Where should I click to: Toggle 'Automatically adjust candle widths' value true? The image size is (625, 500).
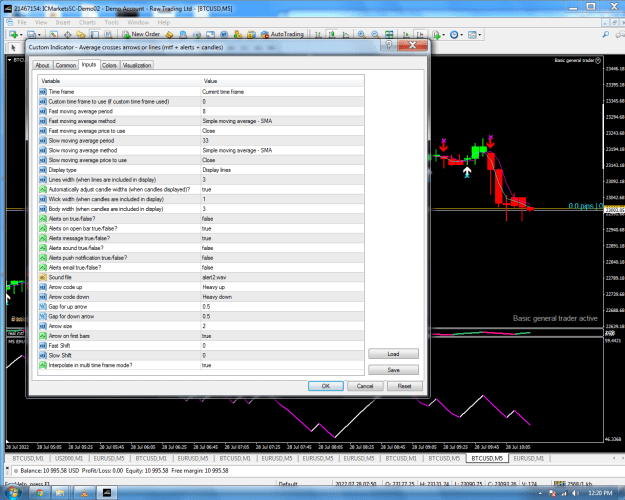coord(282,189)
